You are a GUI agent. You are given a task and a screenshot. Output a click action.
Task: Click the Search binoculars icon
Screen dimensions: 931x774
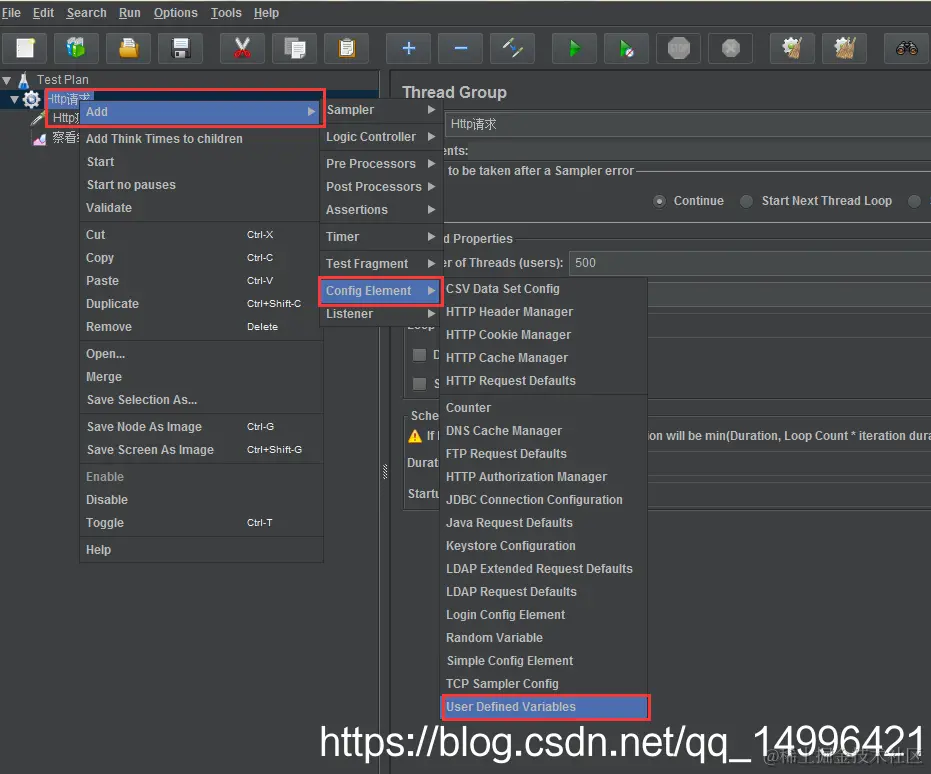pos(907,48)
